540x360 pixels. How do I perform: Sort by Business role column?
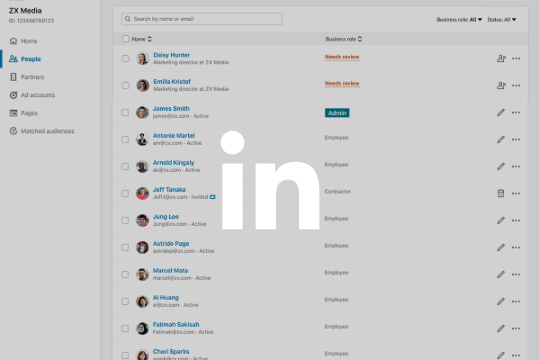point(344,39)
